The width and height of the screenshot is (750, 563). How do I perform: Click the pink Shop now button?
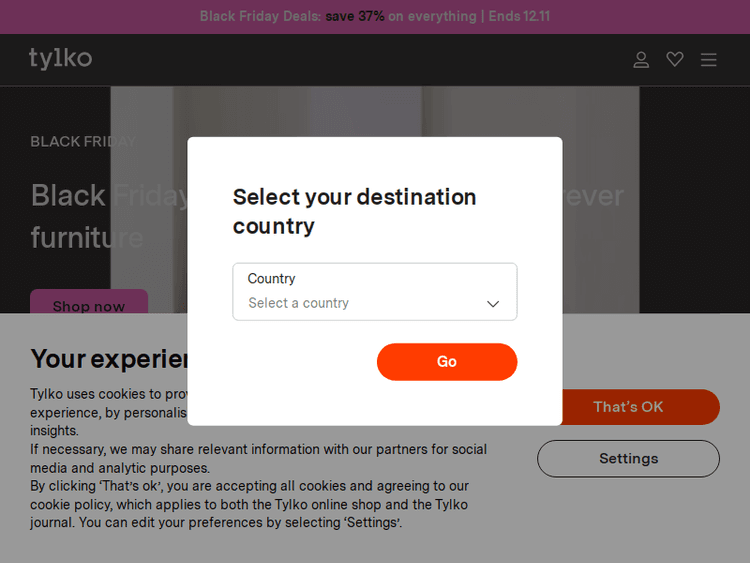[x=89, y=303]
